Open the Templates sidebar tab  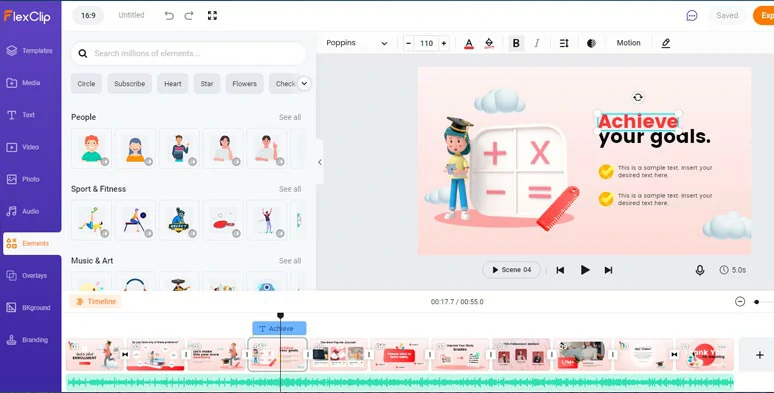(30, 50)
